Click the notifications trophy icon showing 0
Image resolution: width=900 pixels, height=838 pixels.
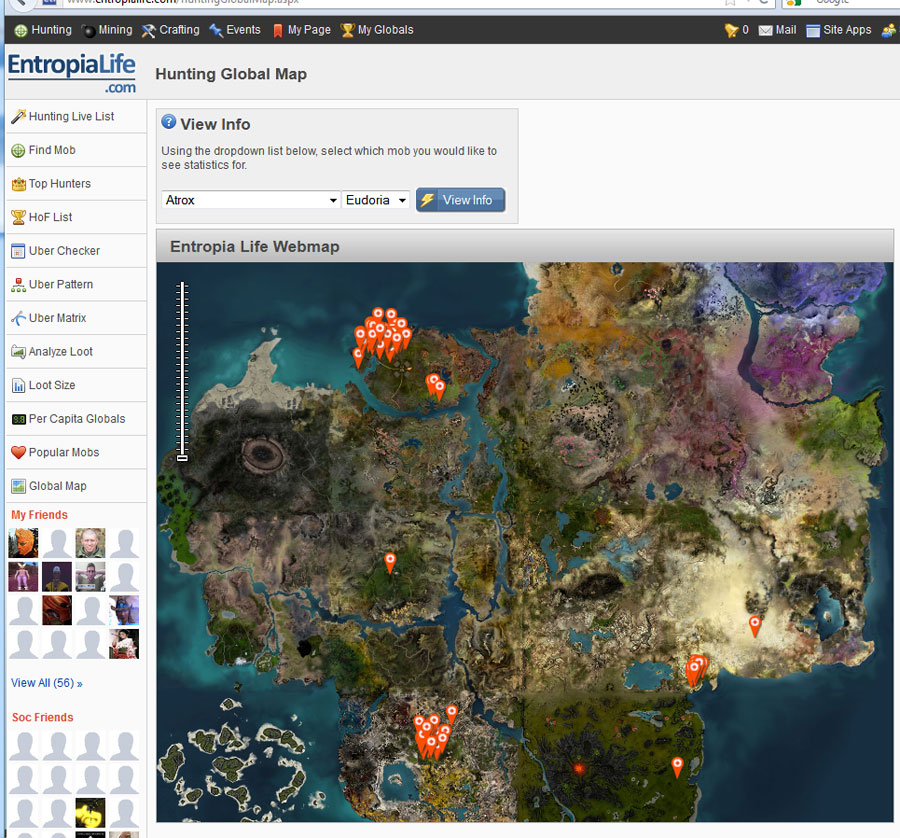click(736, 30)
